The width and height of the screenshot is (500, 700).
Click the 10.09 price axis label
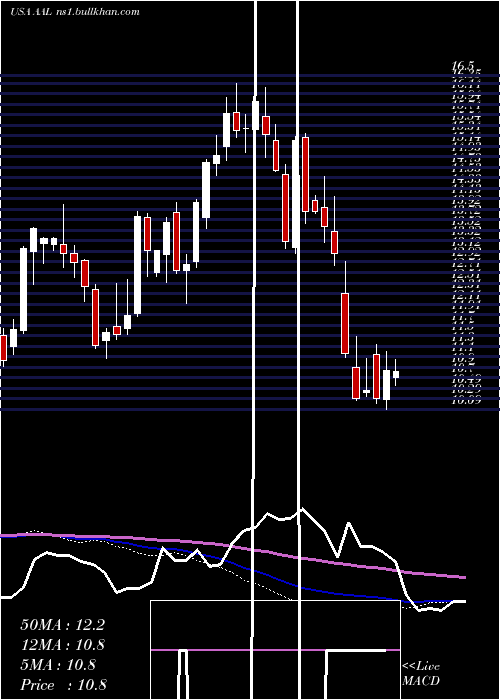tap(467, 401)
